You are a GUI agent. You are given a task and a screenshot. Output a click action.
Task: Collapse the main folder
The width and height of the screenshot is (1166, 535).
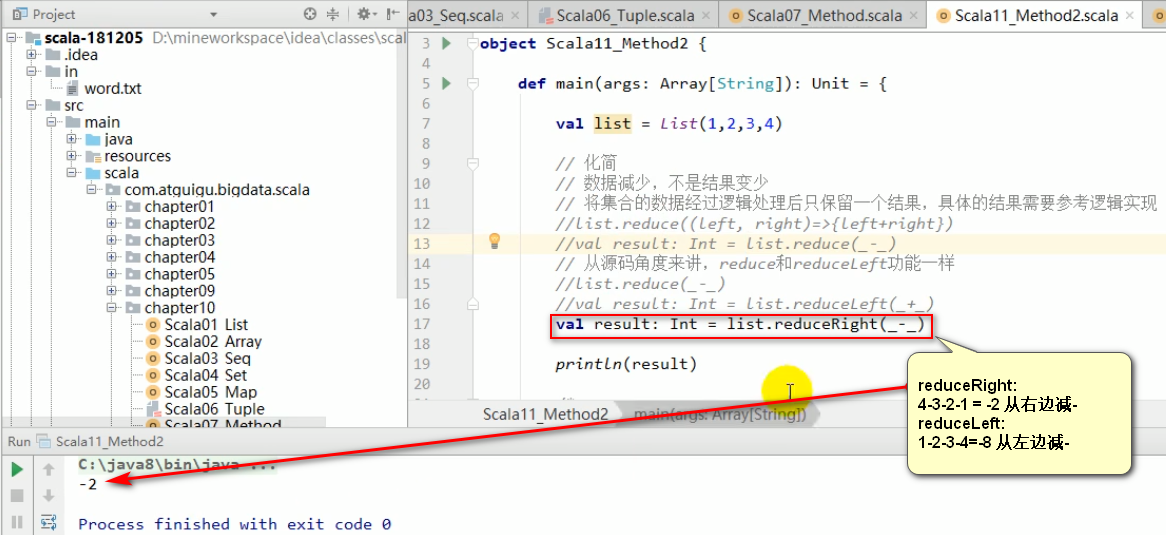click(x=51, y=122)
